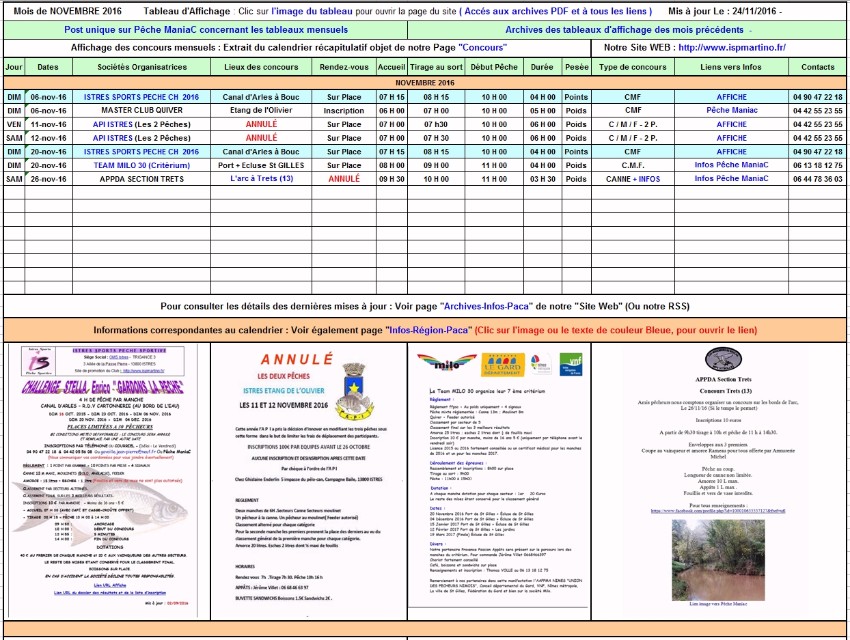
Task: Open the ANNULÉ Les Deux Pêches poster
Action: coord(308,480)
